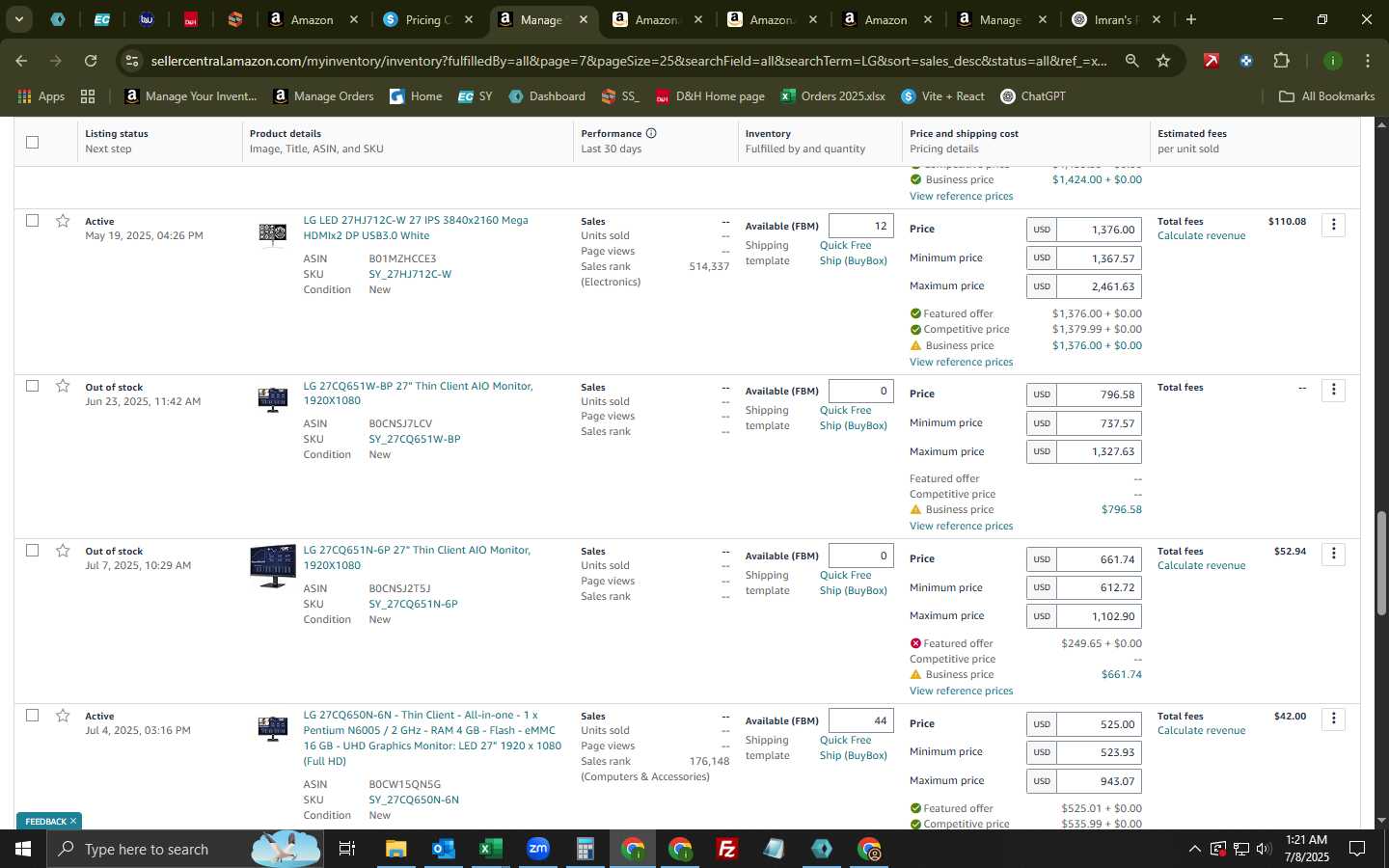Open actions menu for LG 27CQ650N-6N
Image resolution: width=1389 pixels, height=868 pixels.
click(1333, 719)
